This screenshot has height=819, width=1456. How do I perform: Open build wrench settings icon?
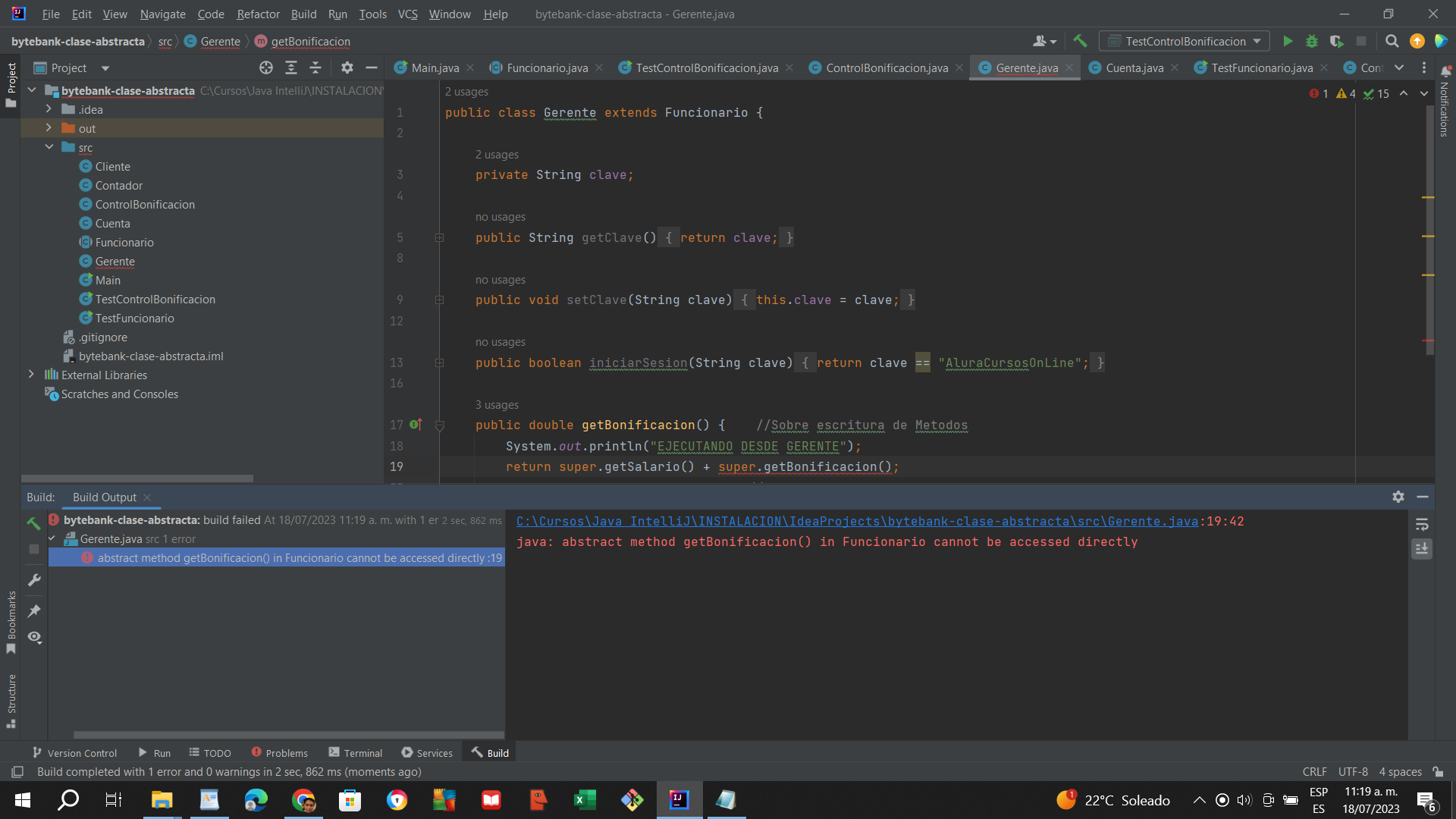point(33,580)
